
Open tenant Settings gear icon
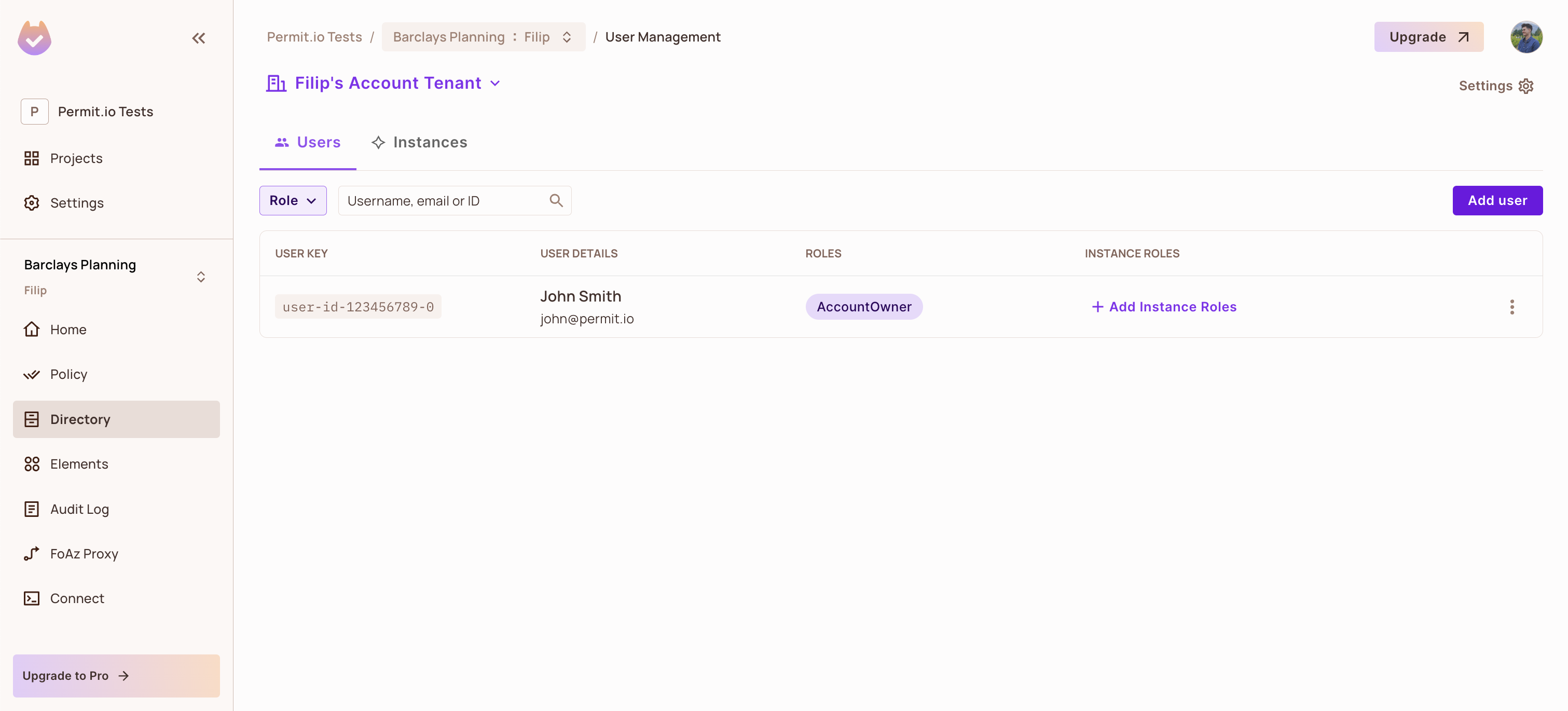pos(1526,86)
